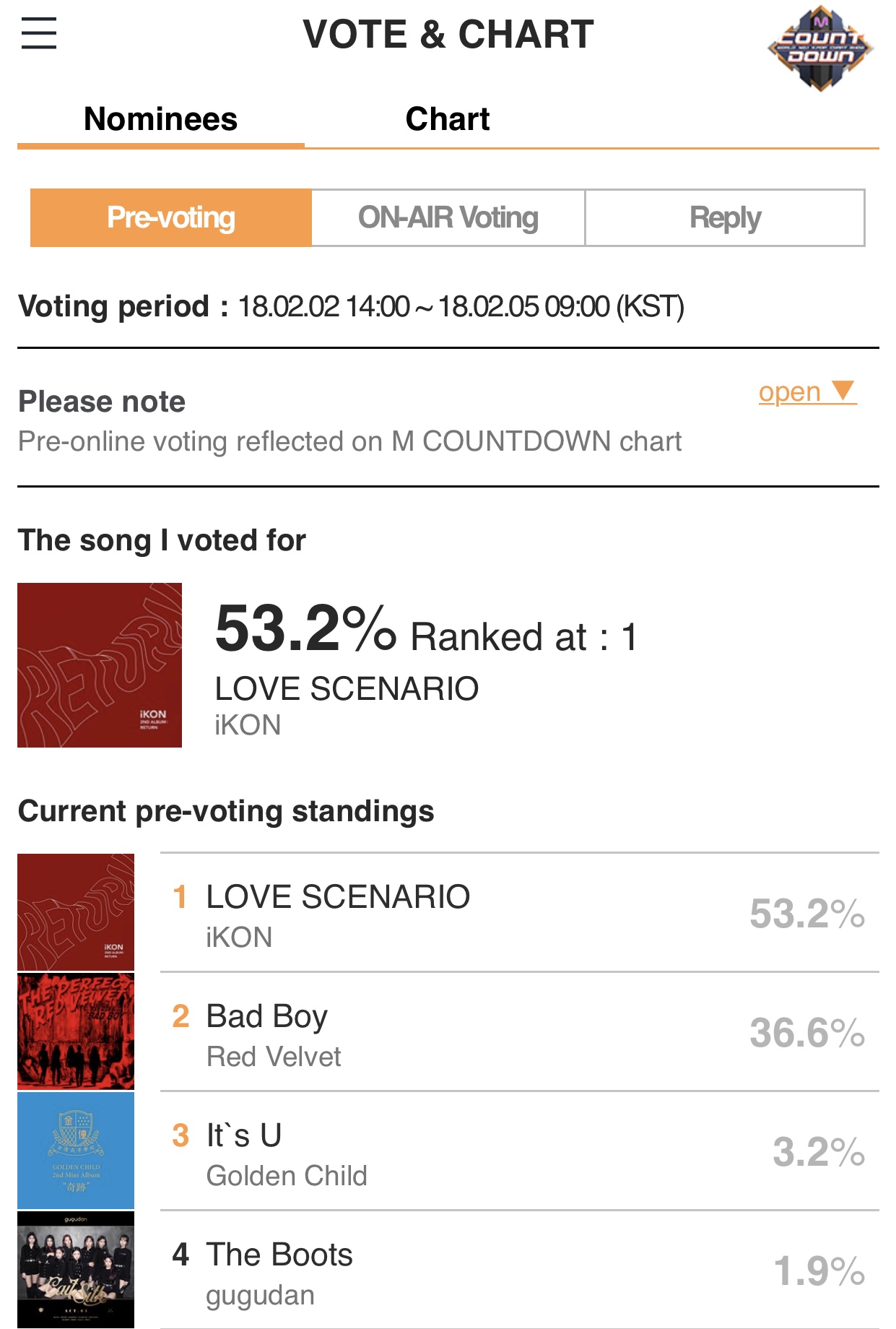Switch to the Nominees tab
This screenshot has width=896, height=1329.
click(x=160, y=119)
